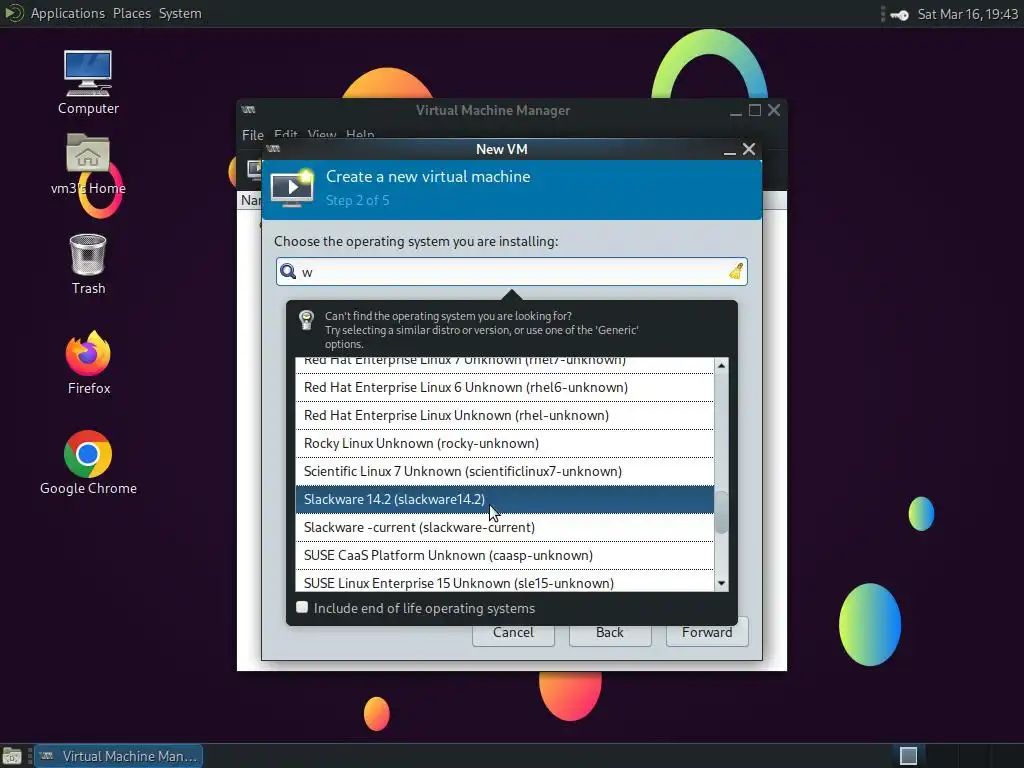Click the show desktop icon in bottom panel
This screenshot has width=1024, height=768.
point(12,756)
